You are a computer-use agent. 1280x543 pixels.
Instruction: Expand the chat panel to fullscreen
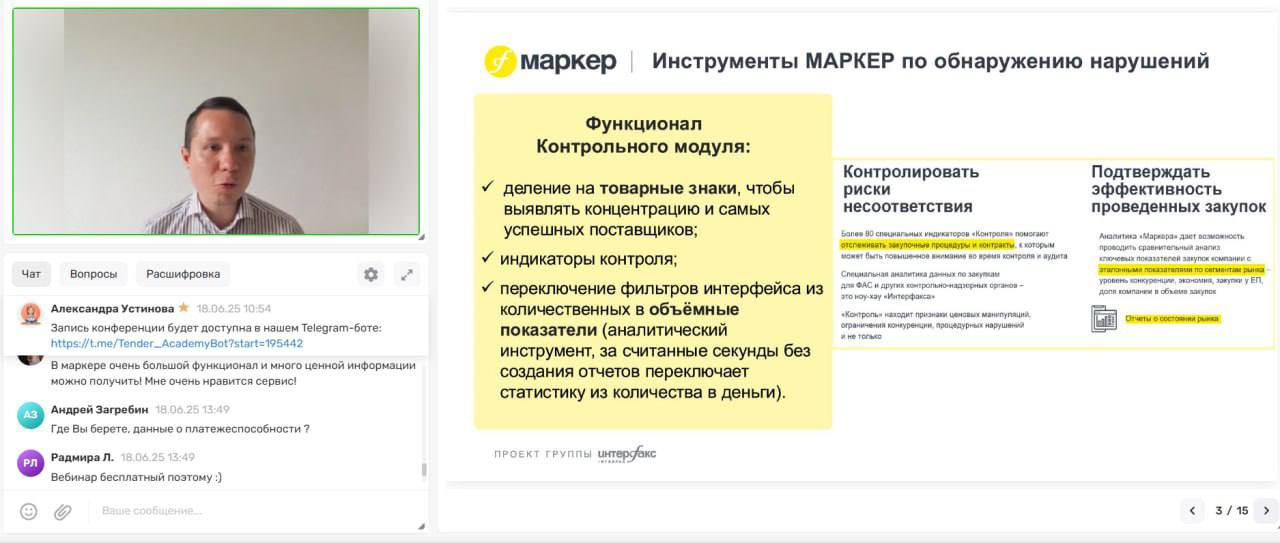click(x=406, y=274)
